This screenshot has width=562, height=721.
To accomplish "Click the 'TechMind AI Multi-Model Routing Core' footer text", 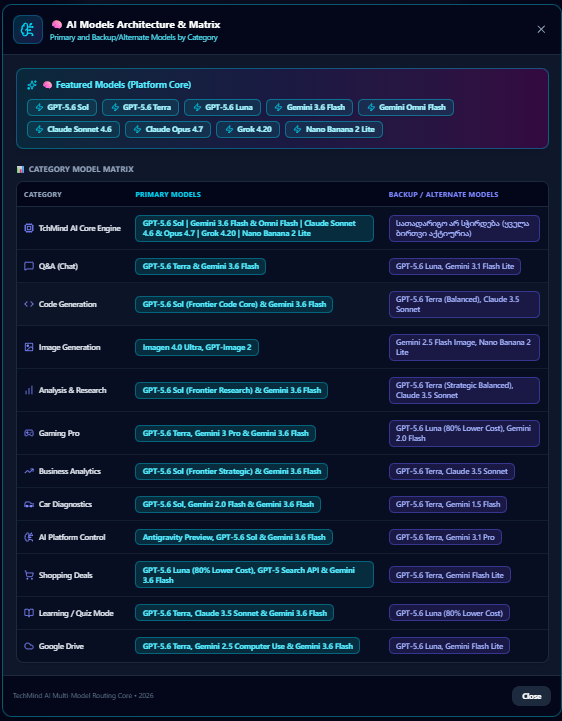I will (x=72, y=696).
